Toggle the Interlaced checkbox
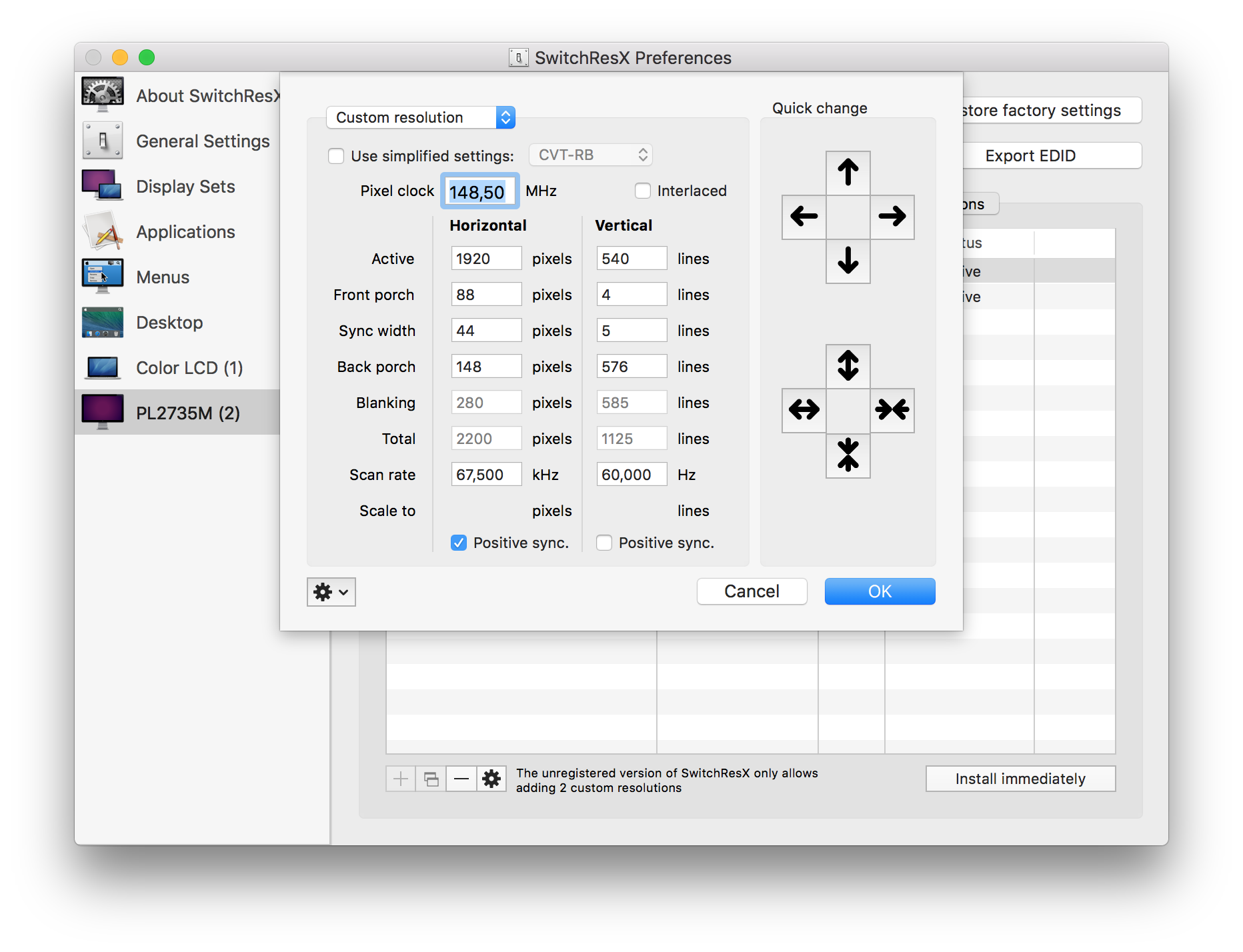The width and height of the screenshot is (1243, 952). (643, 191)
